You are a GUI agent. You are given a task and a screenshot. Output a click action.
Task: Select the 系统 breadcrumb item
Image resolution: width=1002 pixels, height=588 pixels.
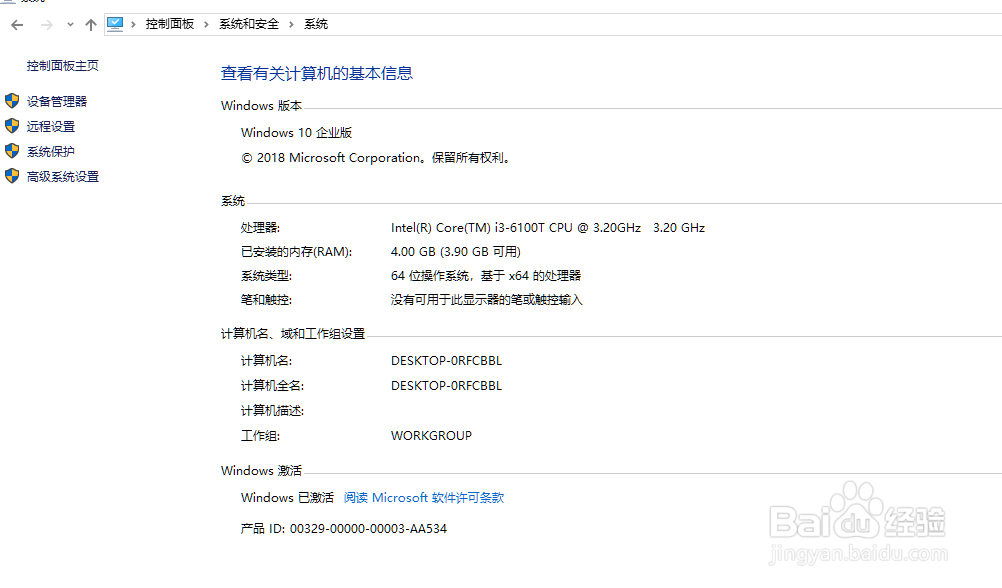(316, 24)
